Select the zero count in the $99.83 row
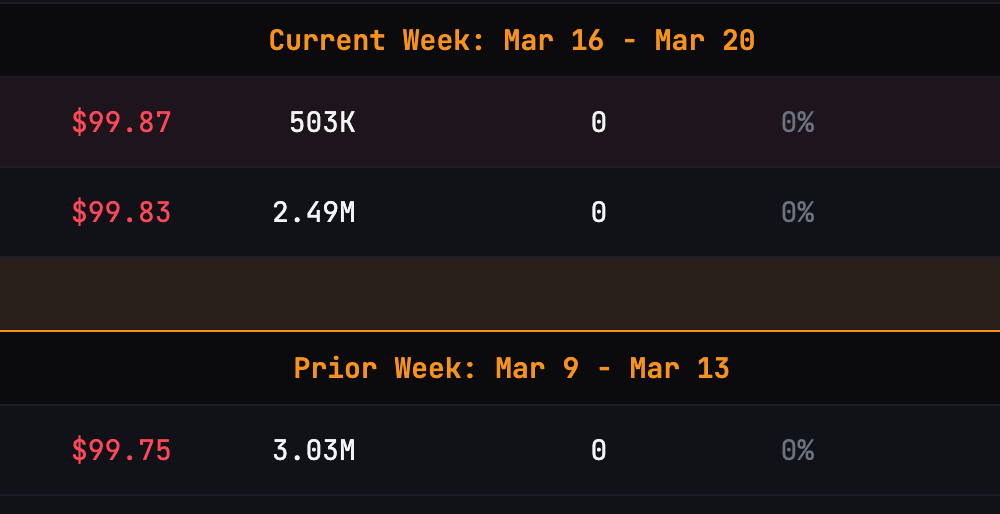 (x=598, y=213)
